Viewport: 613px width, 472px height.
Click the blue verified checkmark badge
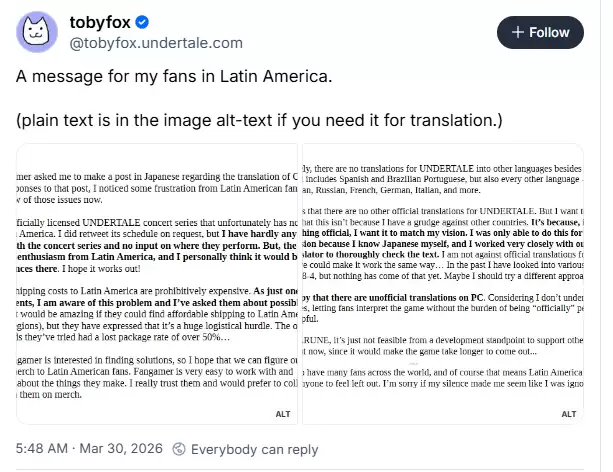(x=144, y=22)
